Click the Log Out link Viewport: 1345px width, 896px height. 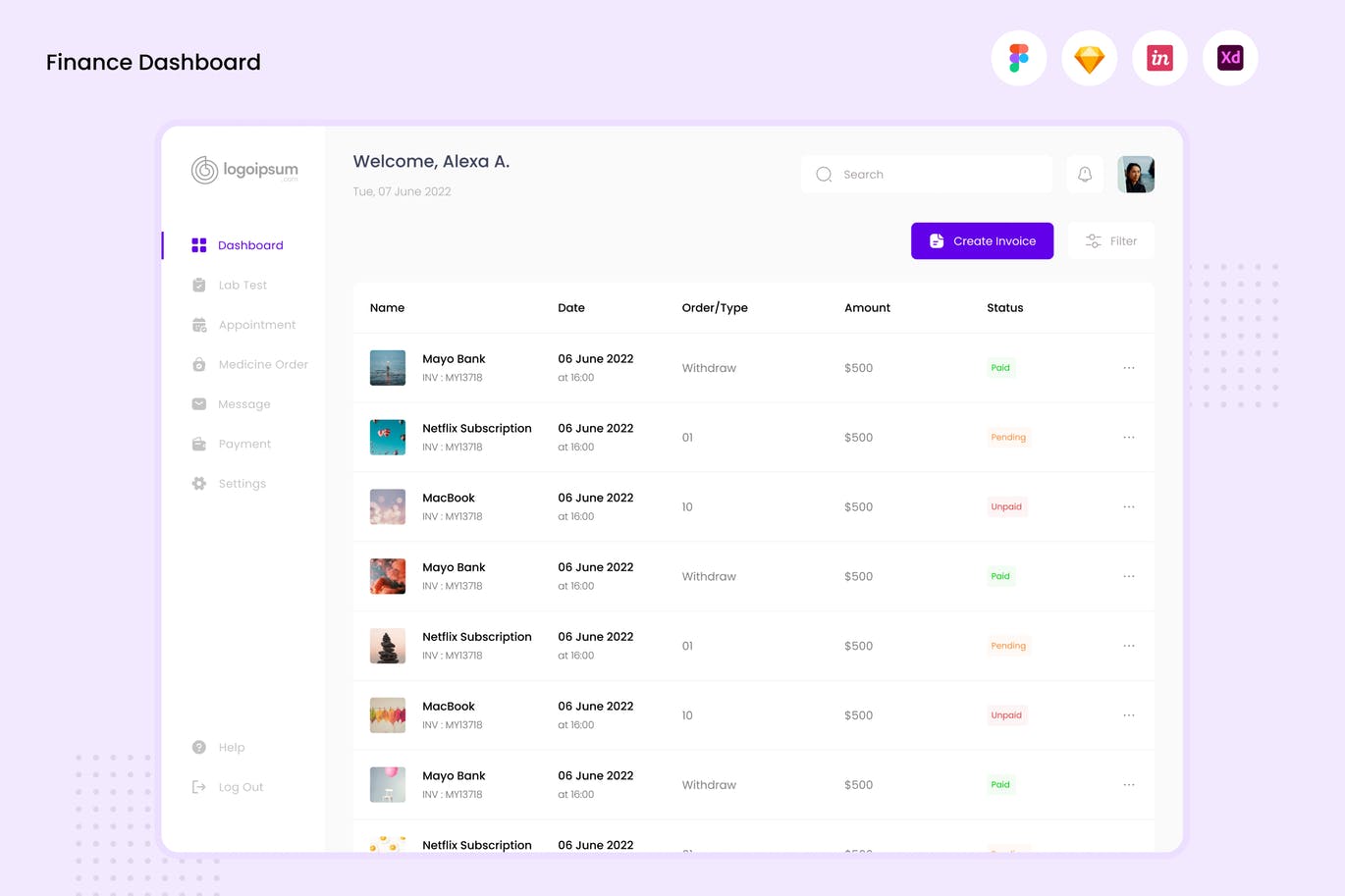click(x=241, y=787)
